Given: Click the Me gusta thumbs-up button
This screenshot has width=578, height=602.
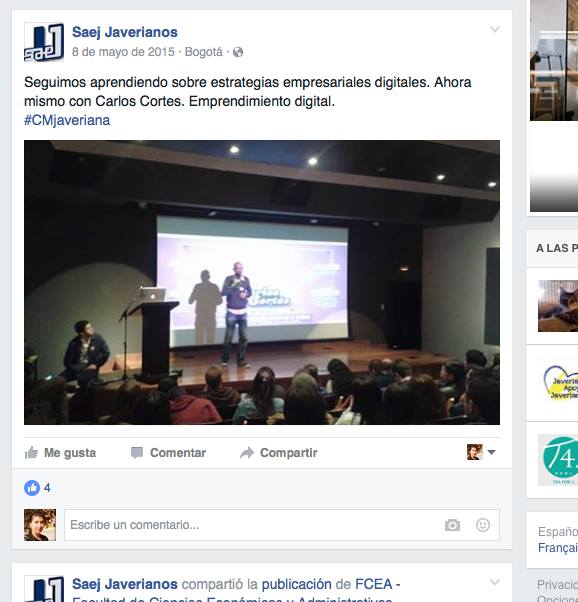Looking at the screenshot, I should click(x=60, y=453).
